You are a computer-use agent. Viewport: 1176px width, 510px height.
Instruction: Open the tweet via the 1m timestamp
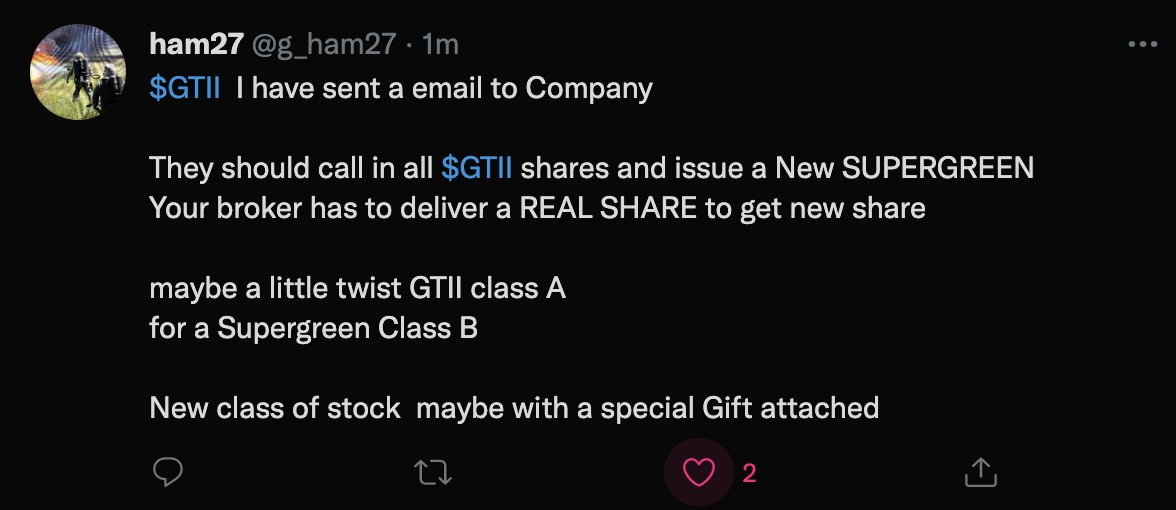(x=440, y=45)
